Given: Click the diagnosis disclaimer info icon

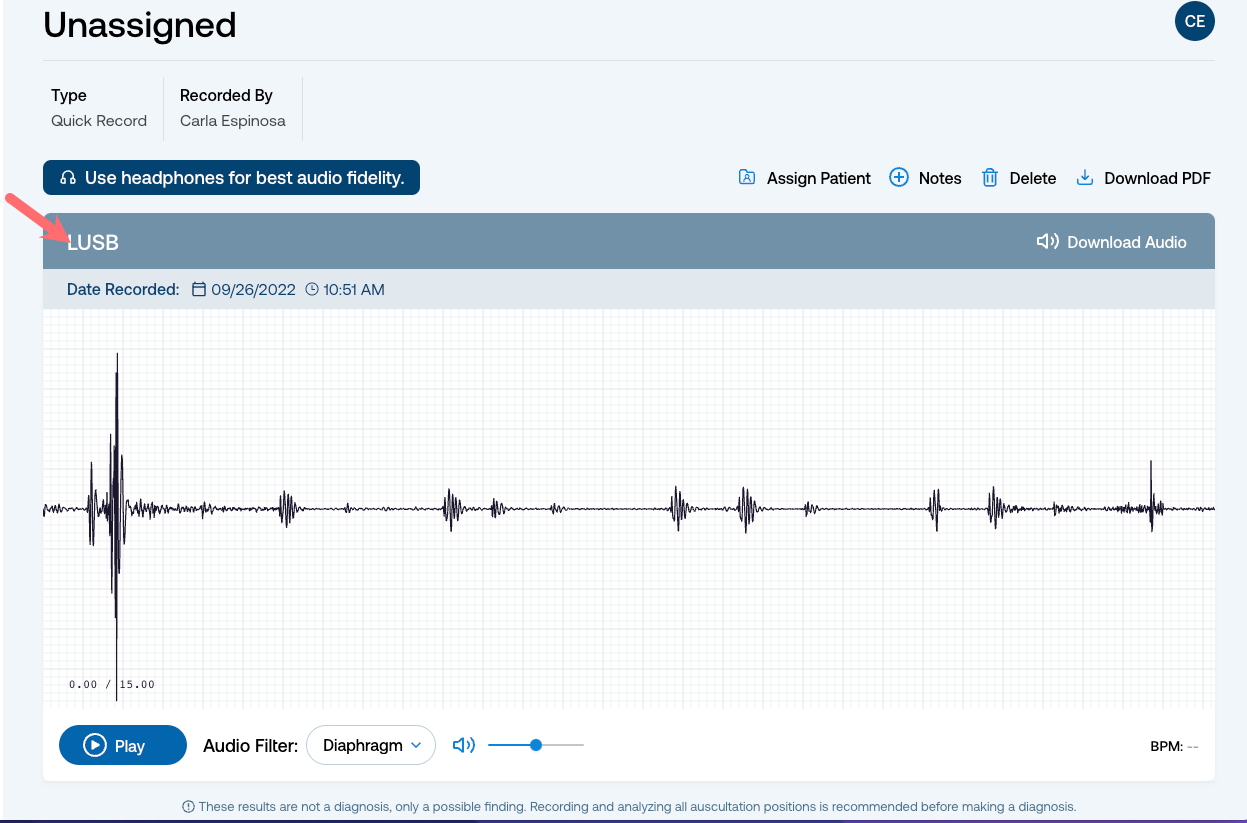Looking at the screenshot, I should click(x=188, y=806).
